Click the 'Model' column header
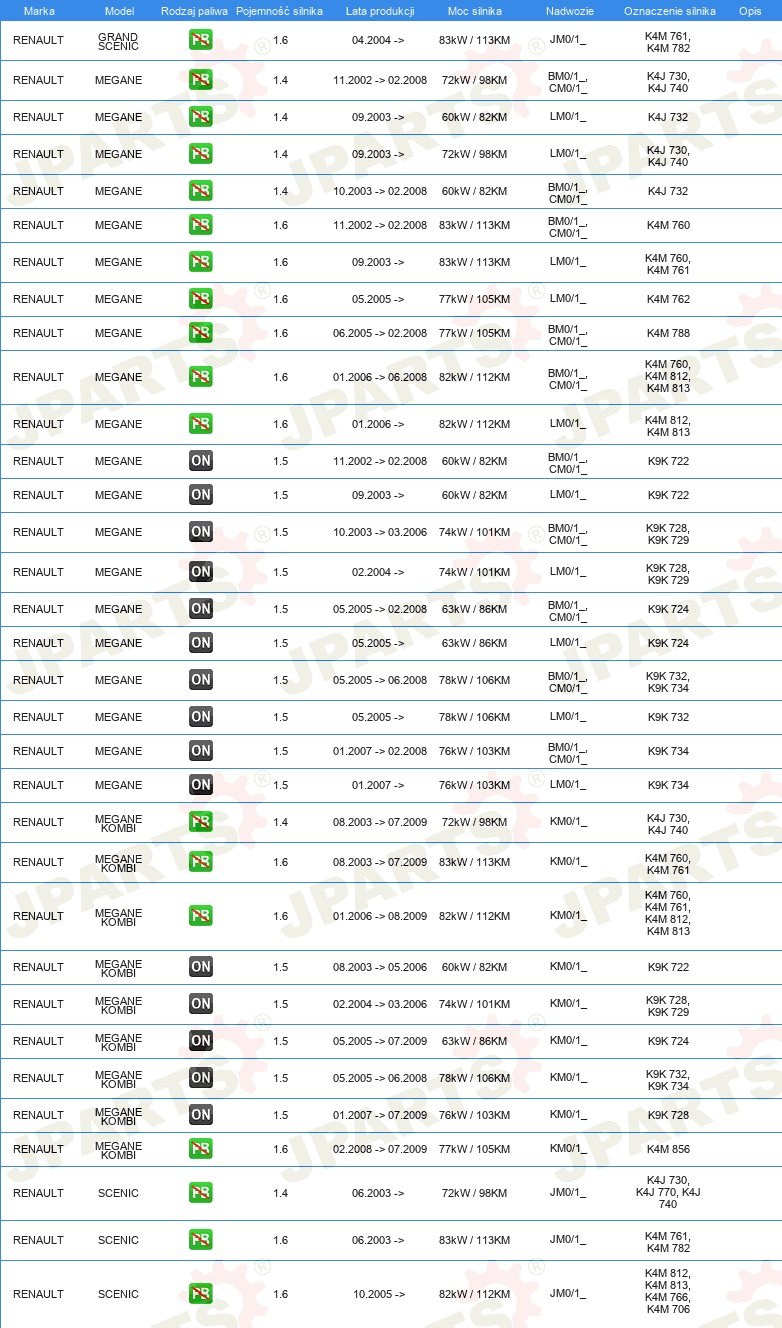The width and height of the screenshot is (782, 1328). click(x=119, y=11)
